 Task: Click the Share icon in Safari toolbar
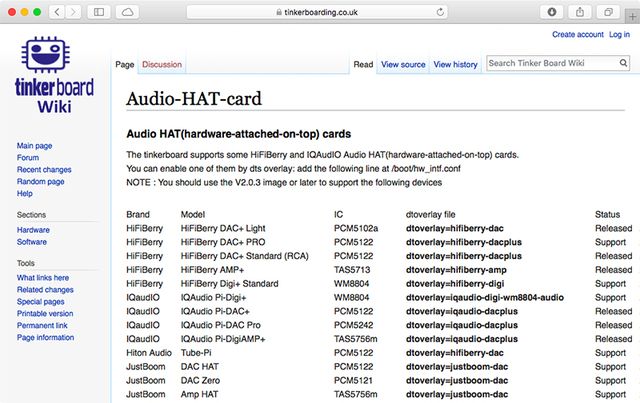tap(580, 12)
